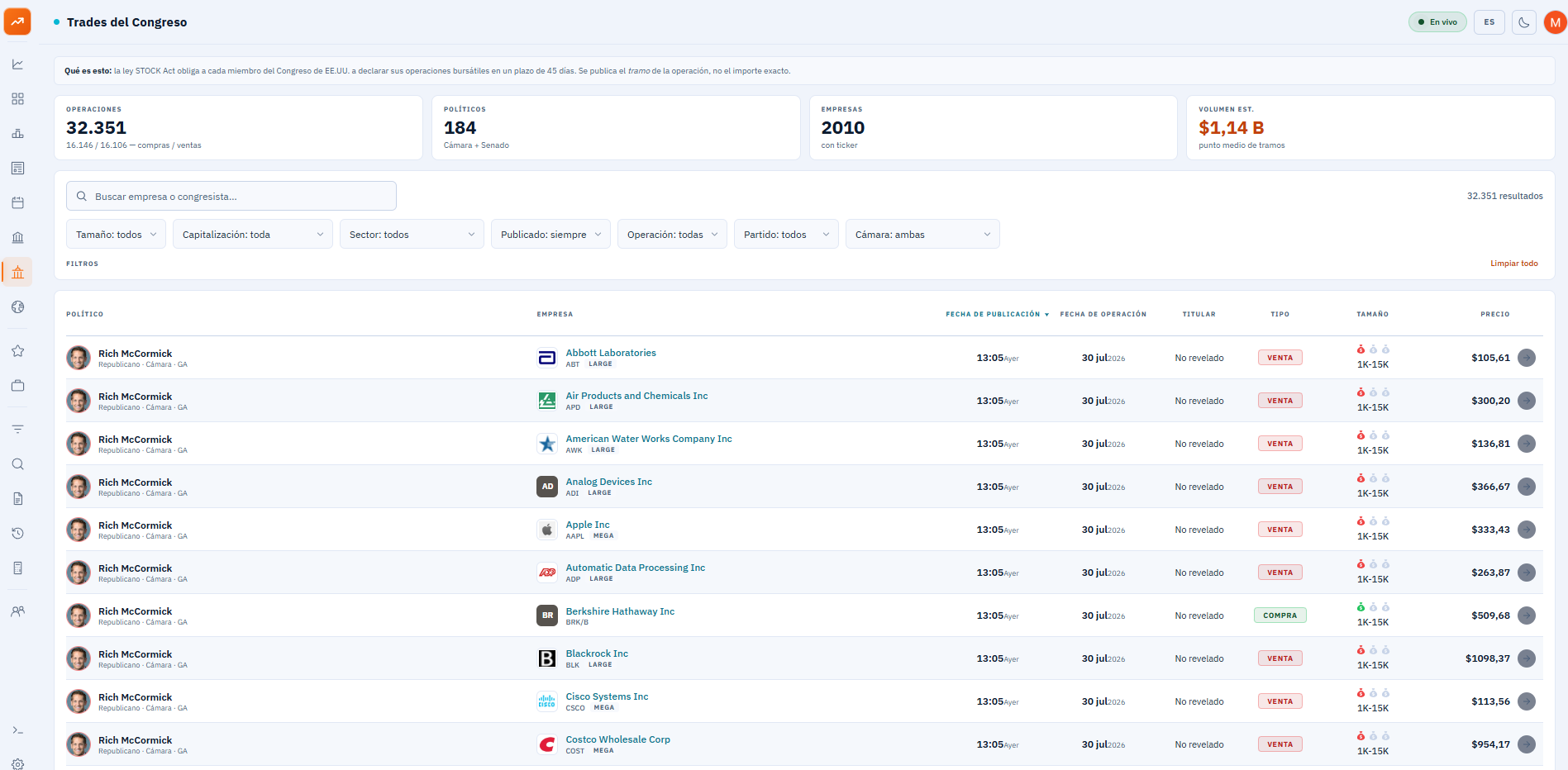Click the $1,14 B volume estimate
Screen dimensions: 1568x770
(1231, 128)
